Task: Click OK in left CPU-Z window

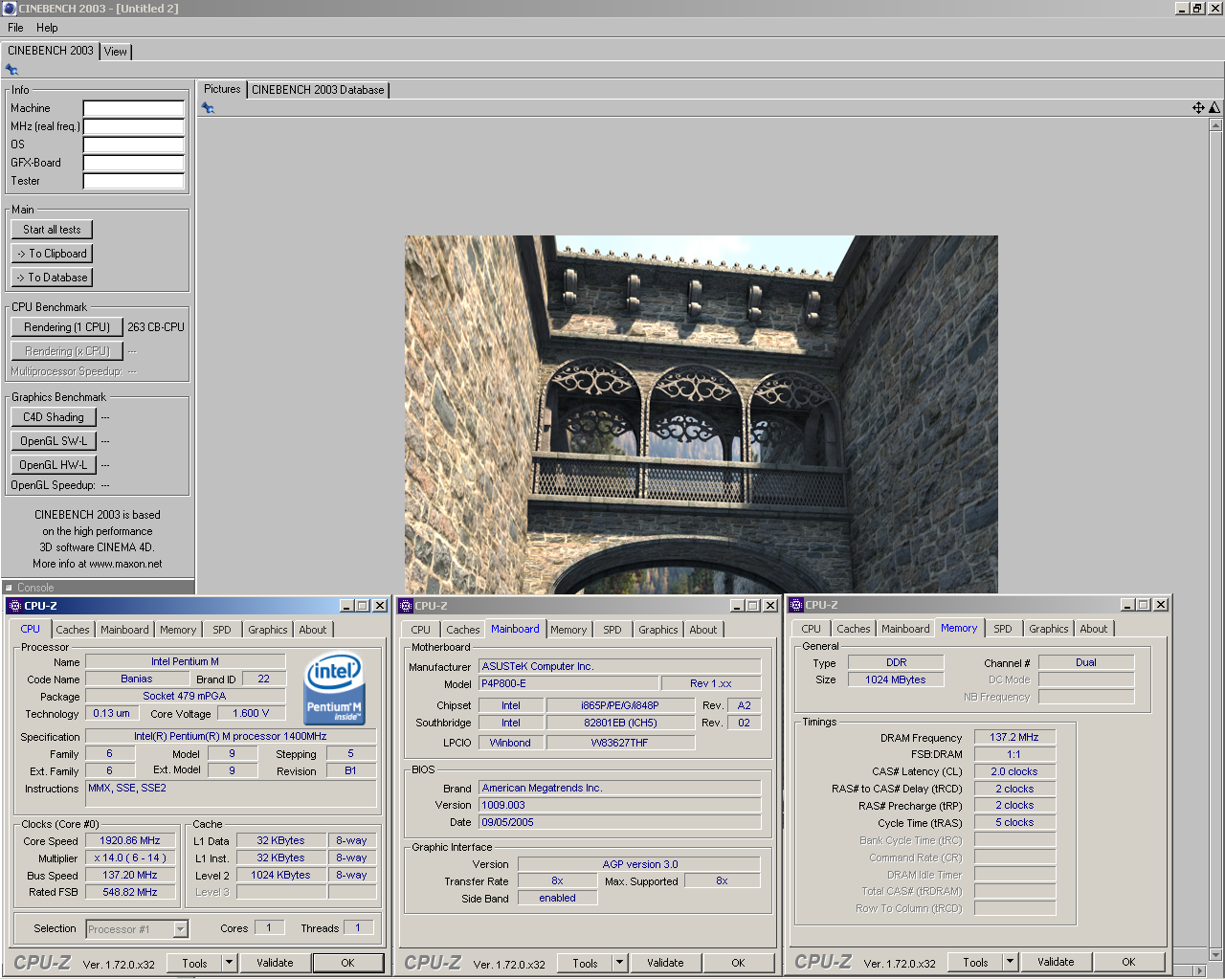Action: pyautogui.click(x=348, y=963)
